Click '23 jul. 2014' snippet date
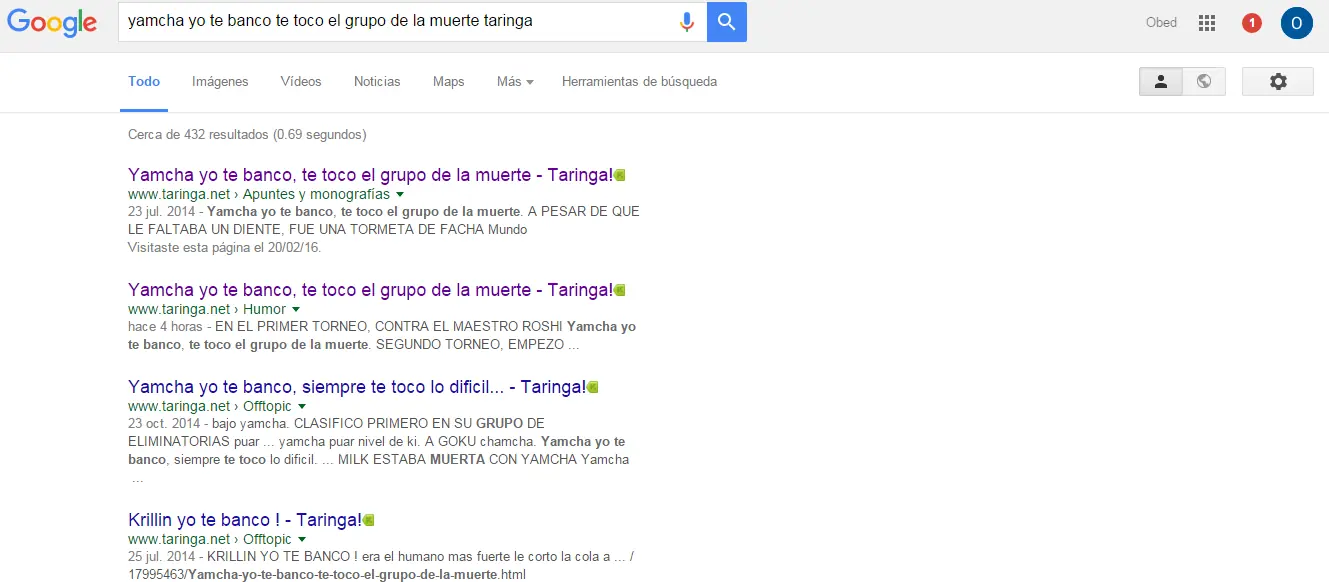1329x582 pixels. pos(162,212)
